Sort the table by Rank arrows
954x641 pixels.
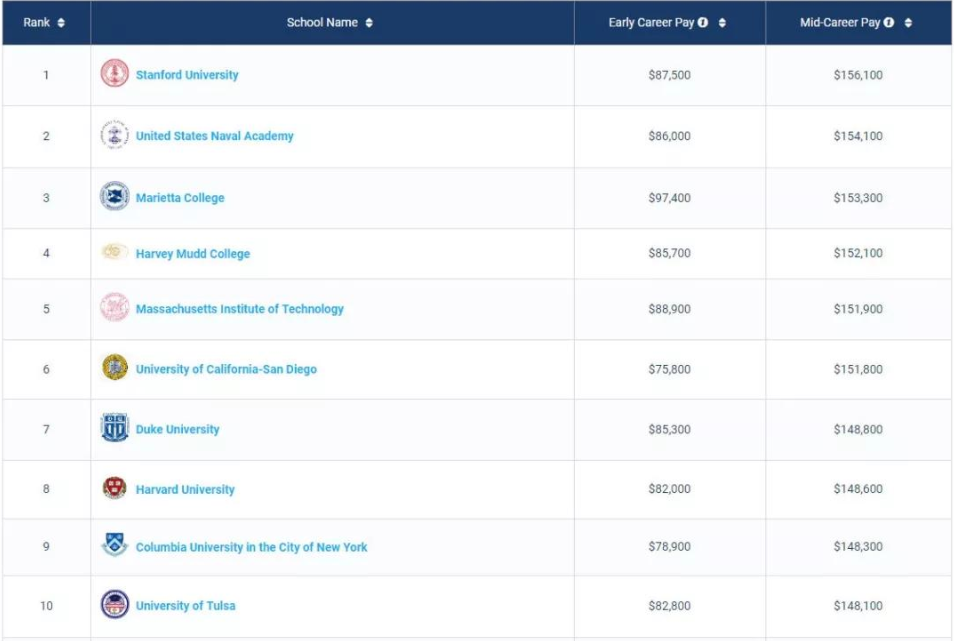pyautogui.click(x=61, y=23)
